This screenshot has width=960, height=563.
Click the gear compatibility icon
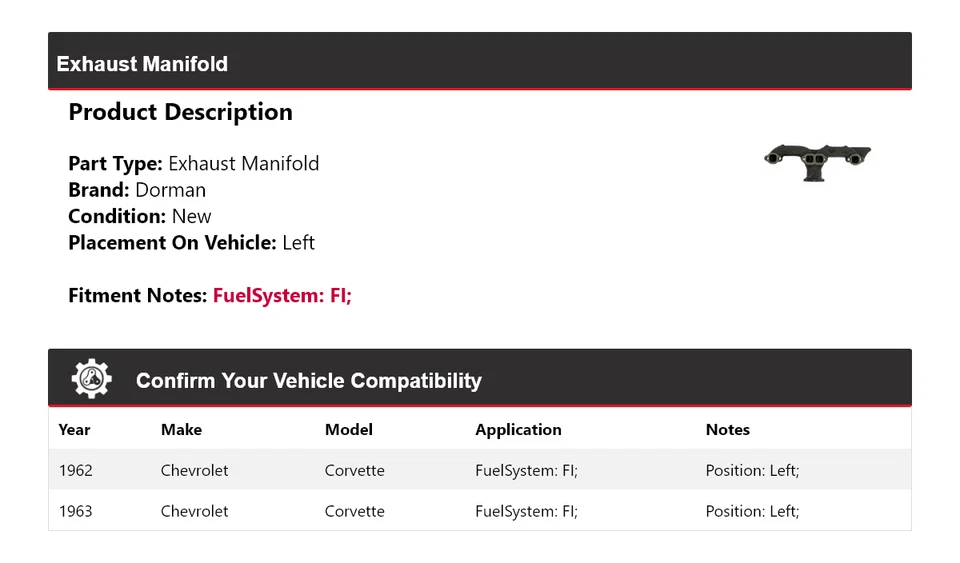click(x=91, y=379)
